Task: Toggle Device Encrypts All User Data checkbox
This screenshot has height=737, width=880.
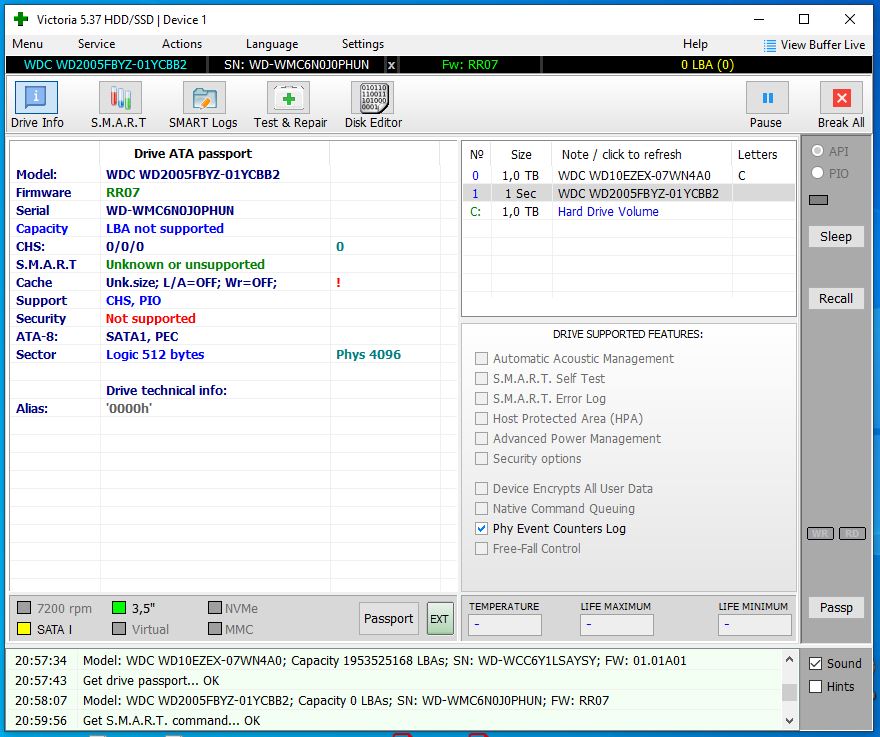Action: click(481, 488)
